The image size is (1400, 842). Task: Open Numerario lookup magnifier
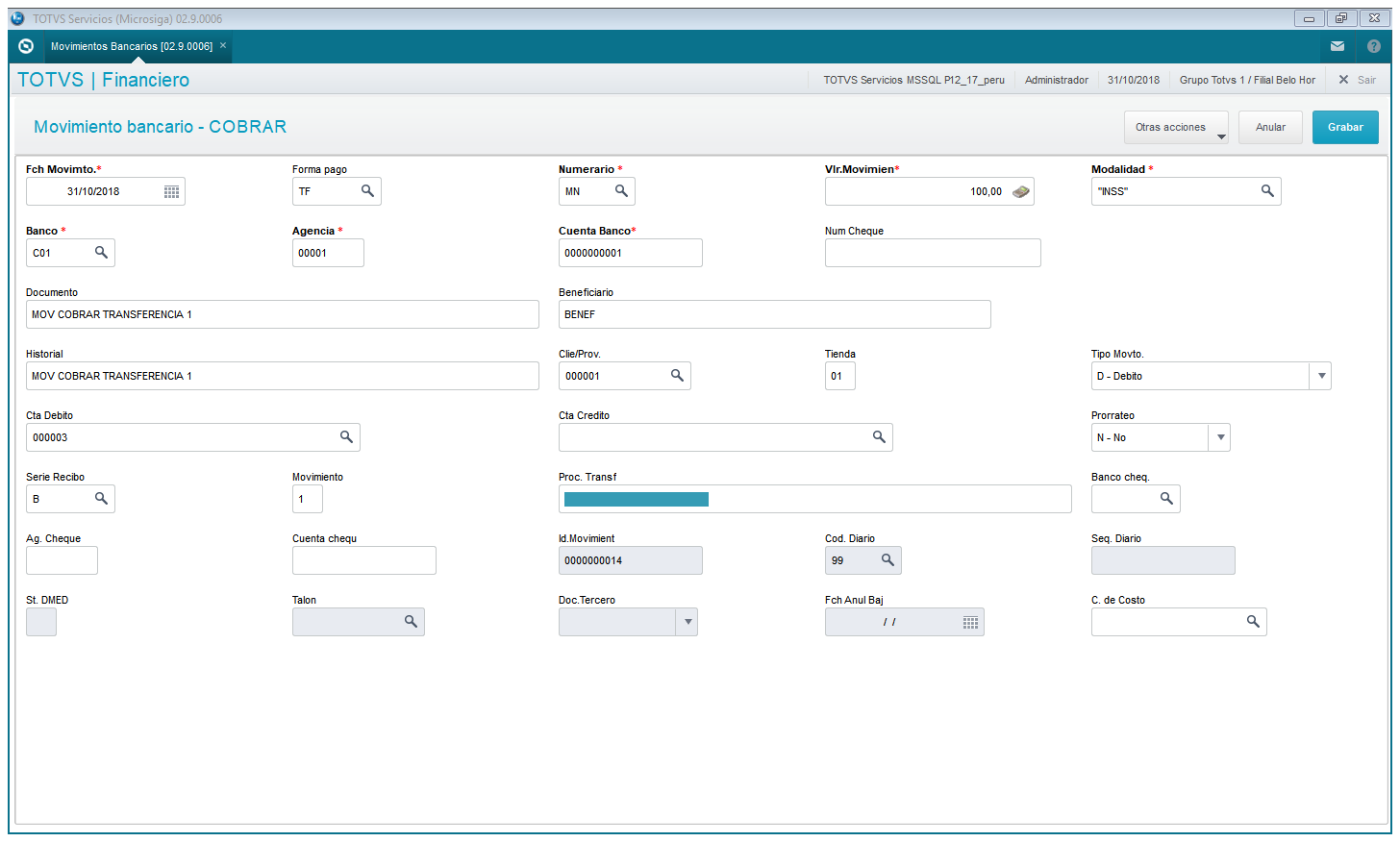point(621,191)
